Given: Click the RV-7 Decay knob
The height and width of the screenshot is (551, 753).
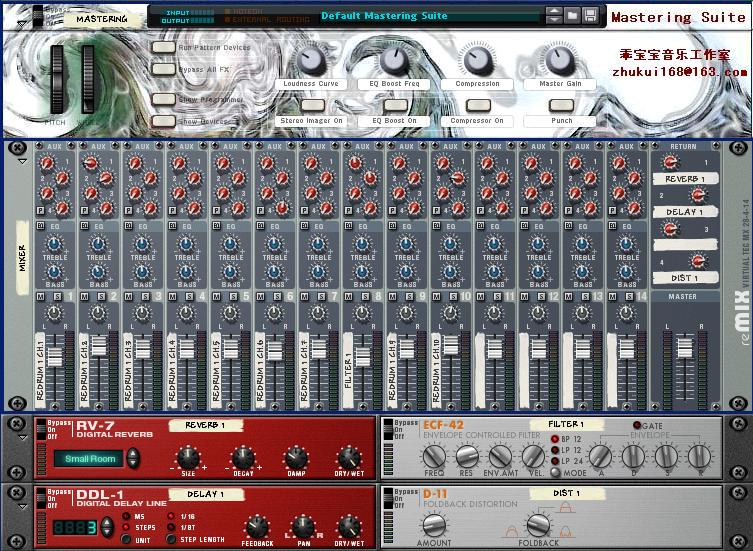Looking at the screenshot, I should click(243, 457).
